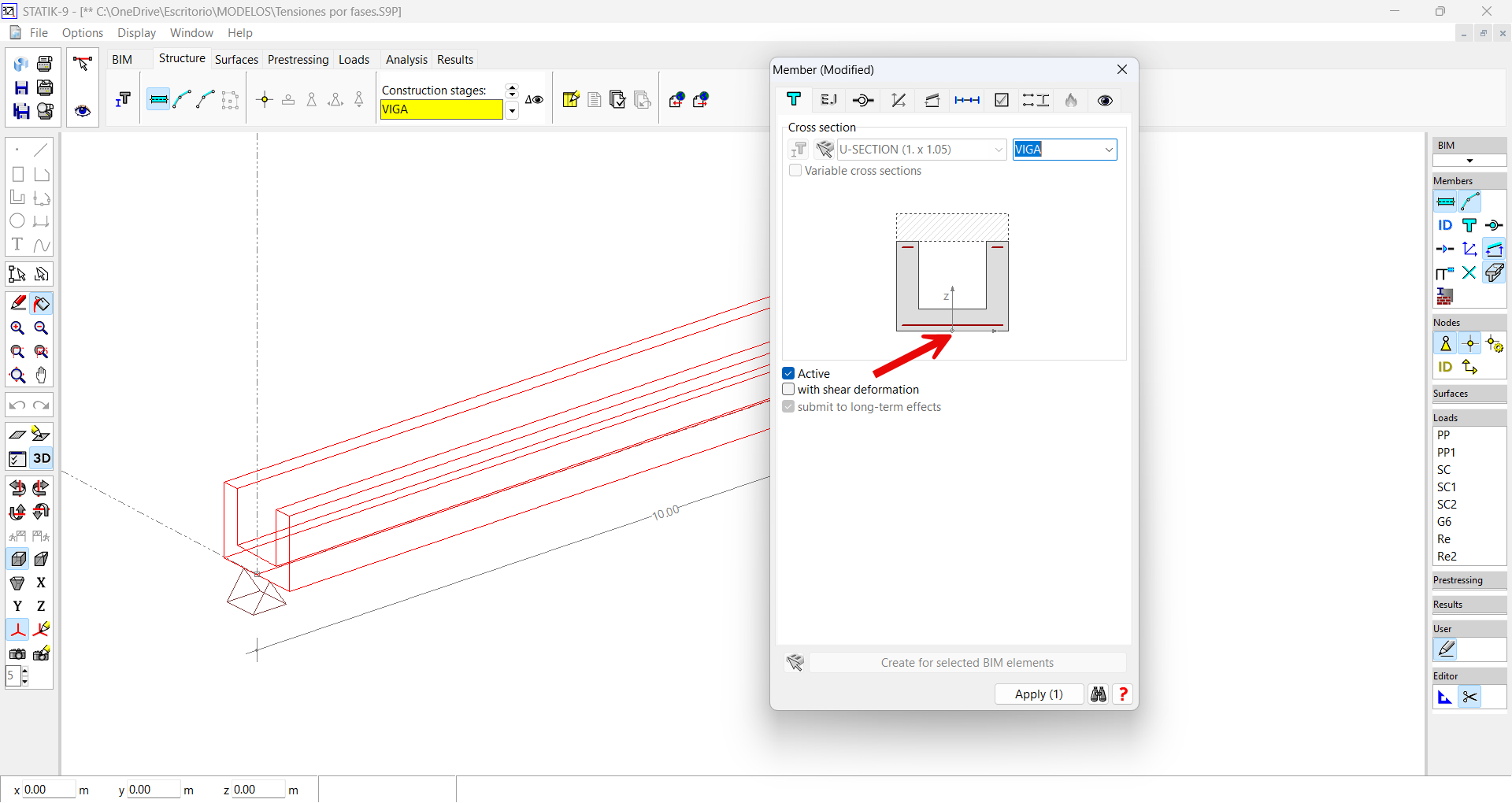Open the Prestressing tab
Screen dimensions: 1512x803
click(x=298, y=60)
